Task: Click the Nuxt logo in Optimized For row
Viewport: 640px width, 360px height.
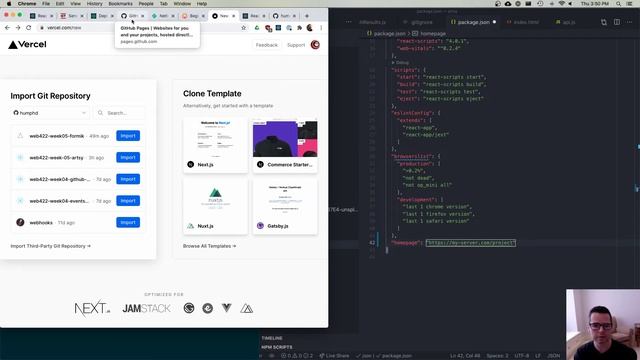Action: point(247,309)
